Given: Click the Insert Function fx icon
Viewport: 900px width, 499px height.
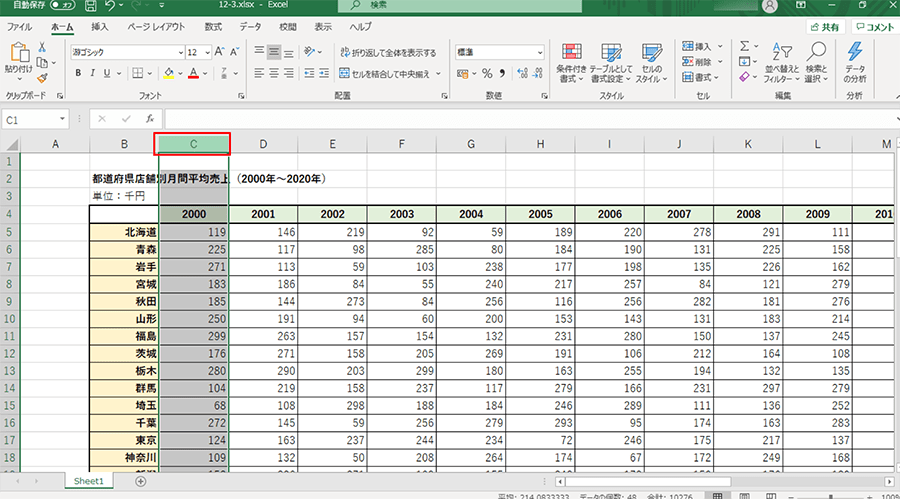Looking at the screenshot, I should [x=150, y=119].
